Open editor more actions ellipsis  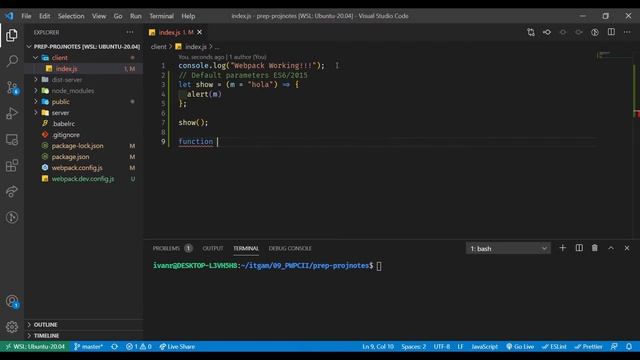click(627, 32)
